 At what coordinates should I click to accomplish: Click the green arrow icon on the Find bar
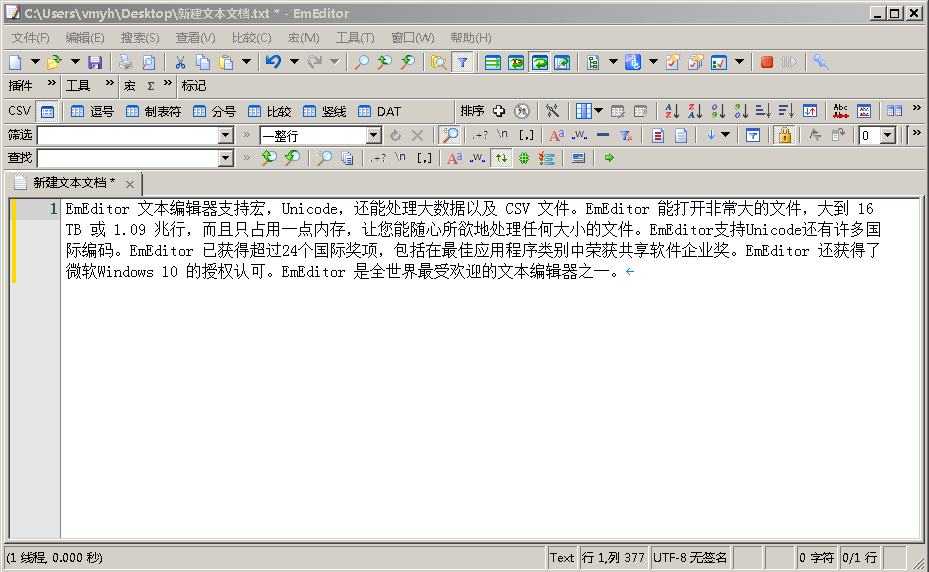pos(609,158)
